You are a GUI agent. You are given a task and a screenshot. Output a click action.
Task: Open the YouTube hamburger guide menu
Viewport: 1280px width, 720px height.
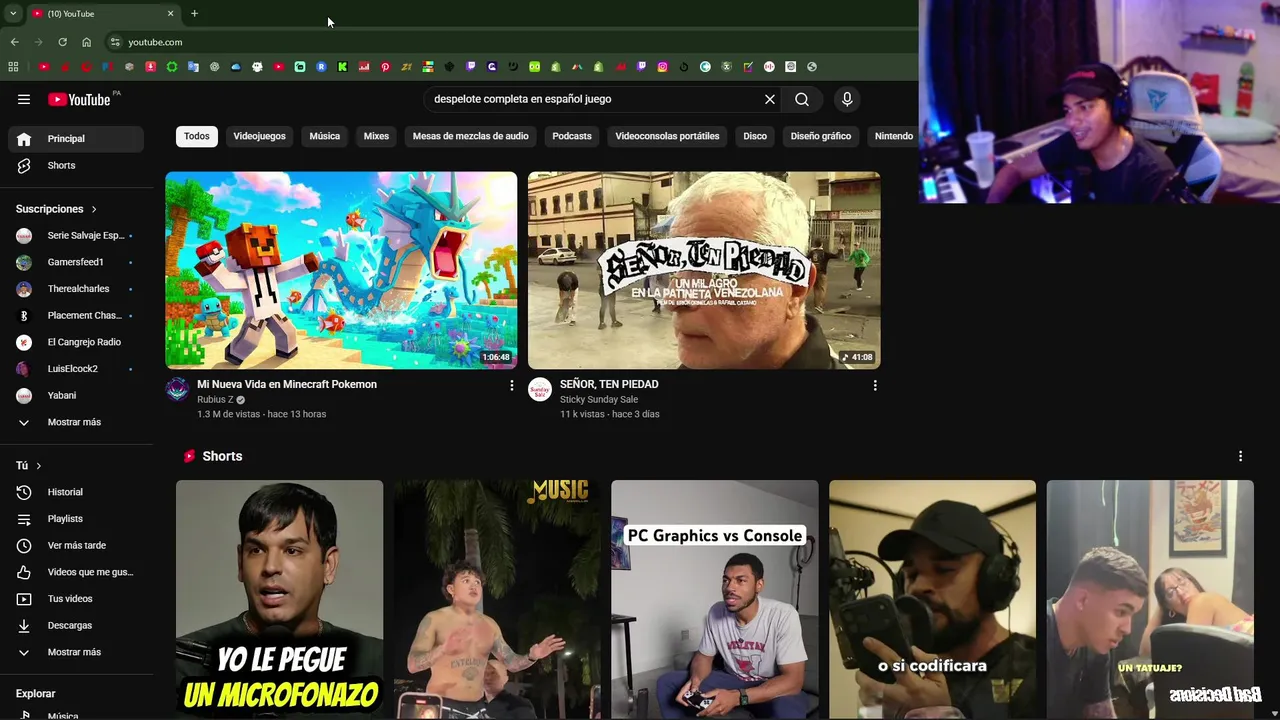pyautogui.click(x=24, y=99)
